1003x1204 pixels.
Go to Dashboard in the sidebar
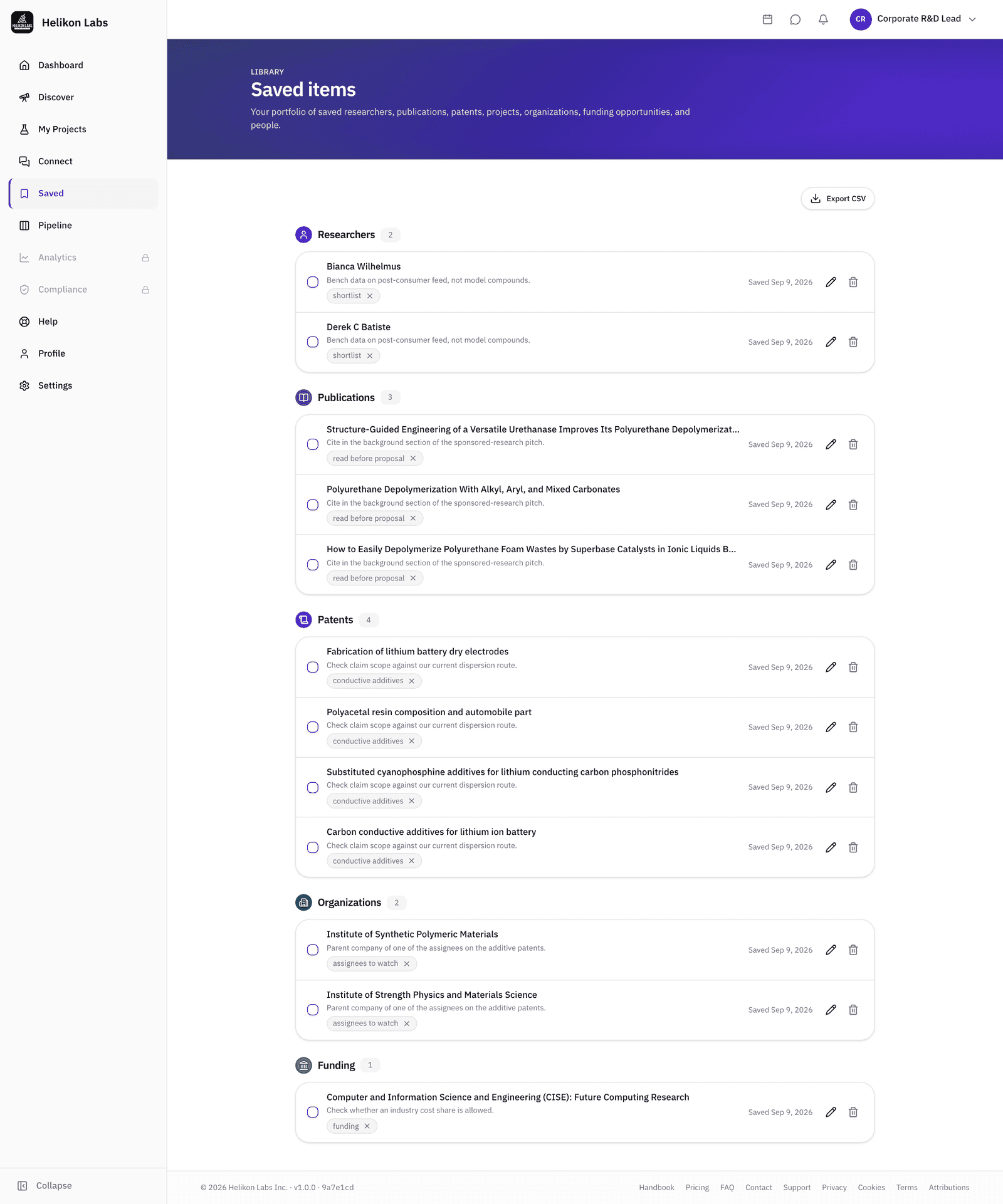tap(83, 65)
